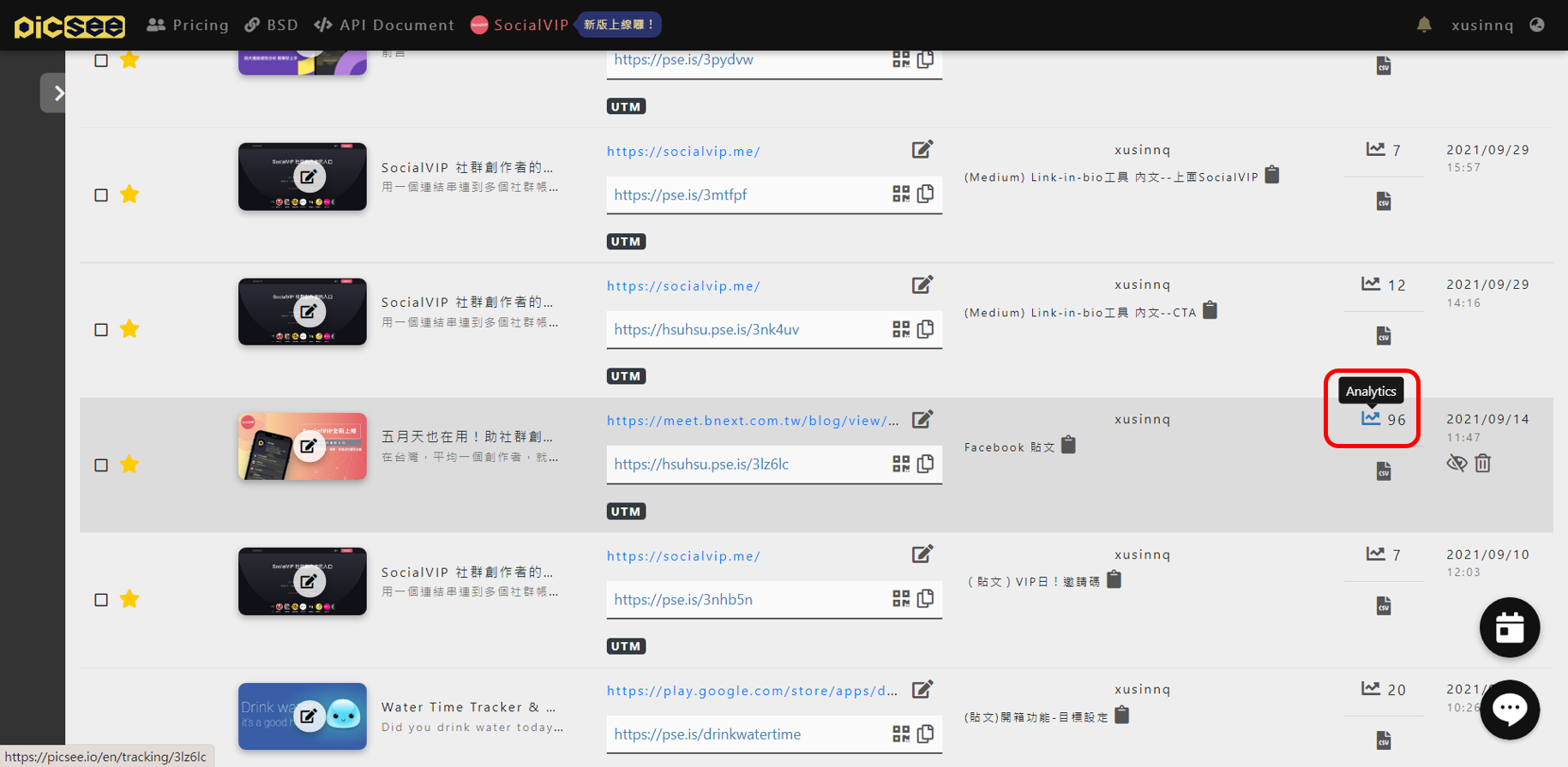The height and width of the screenshot is (767, 1568).
Task: Hide the highlighted link with eye-slash icon
Action: tap(1457, 464)
